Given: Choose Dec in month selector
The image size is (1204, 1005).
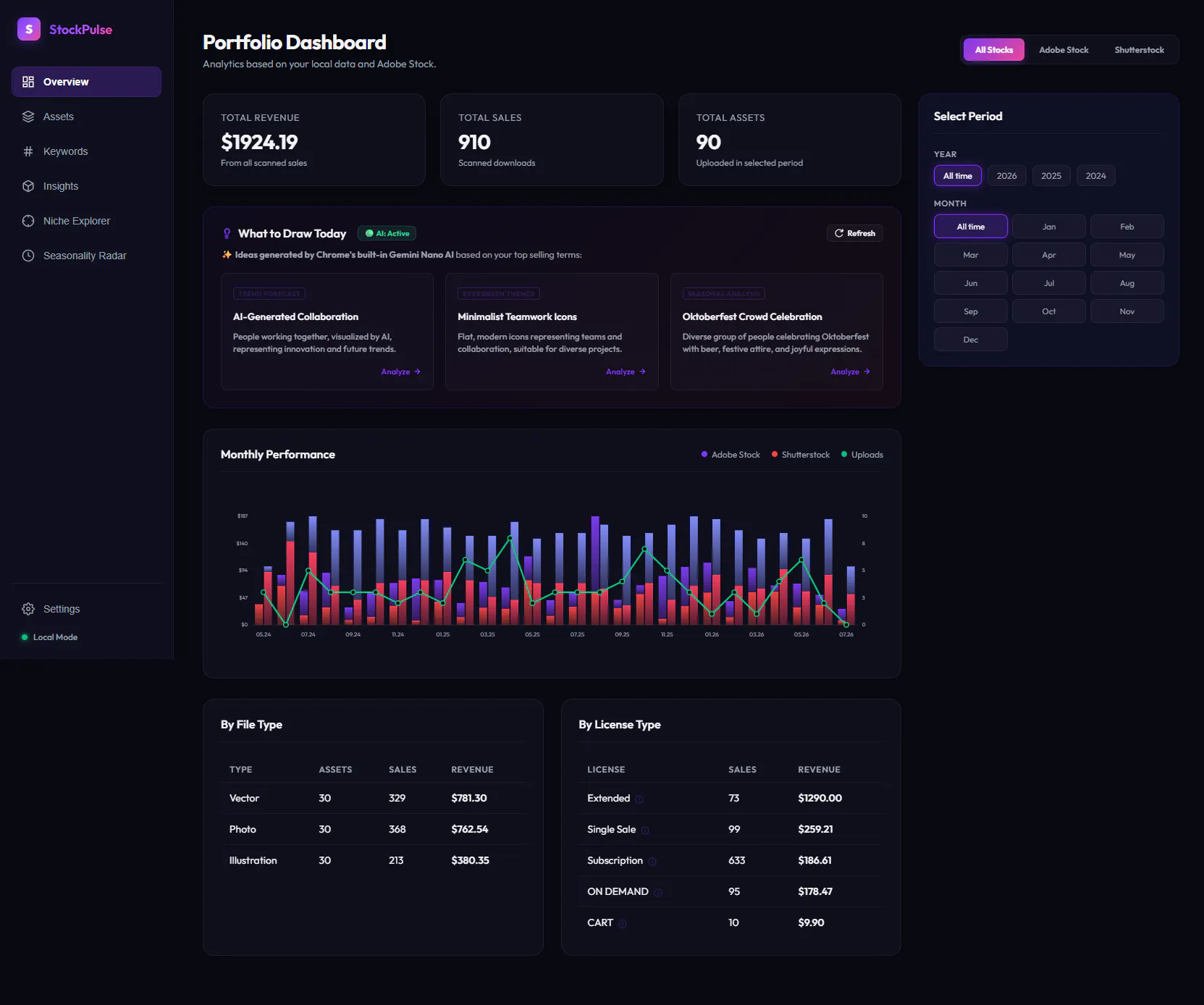Looking at the screenshot, I should tap(970, 340).
